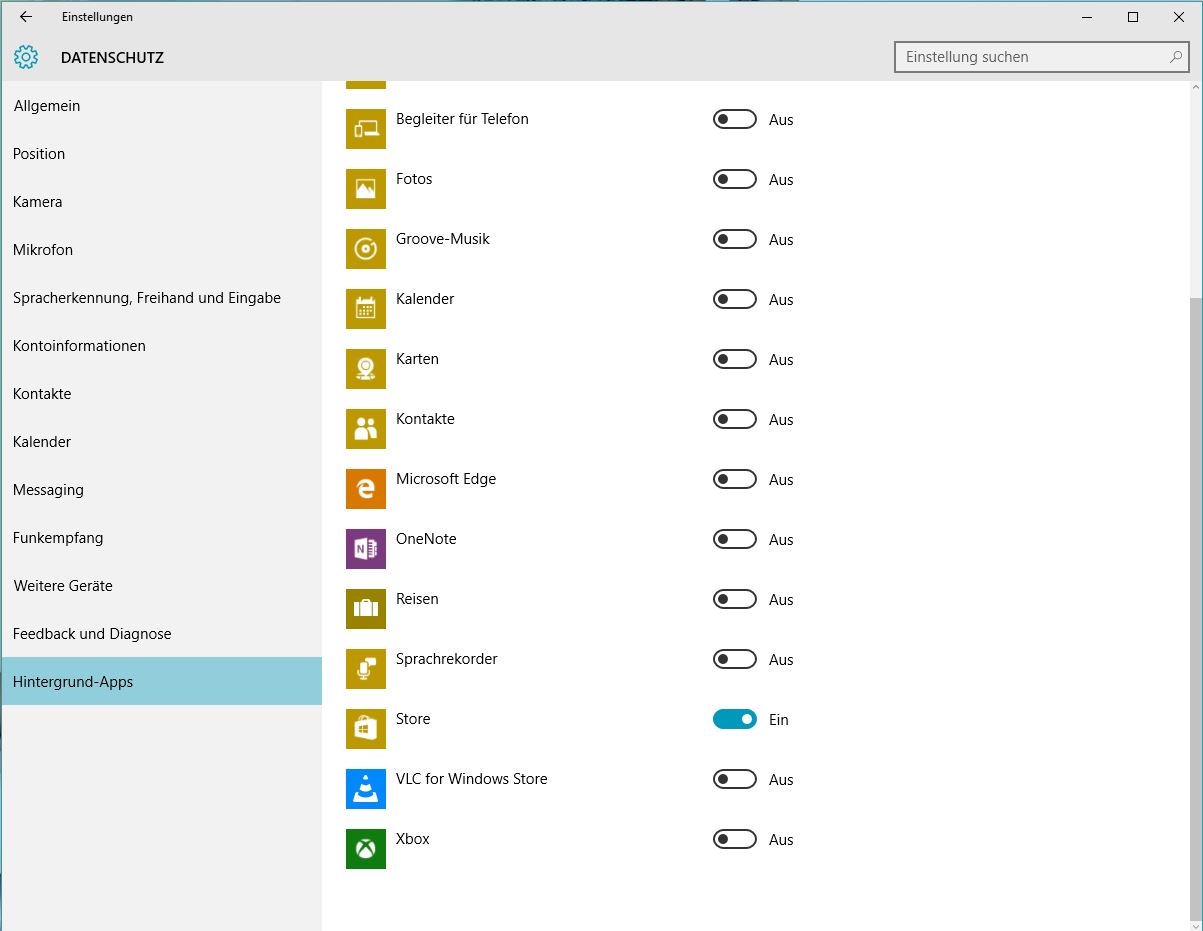Turn on Microsoft Edge background toggle

pos(735,479)
